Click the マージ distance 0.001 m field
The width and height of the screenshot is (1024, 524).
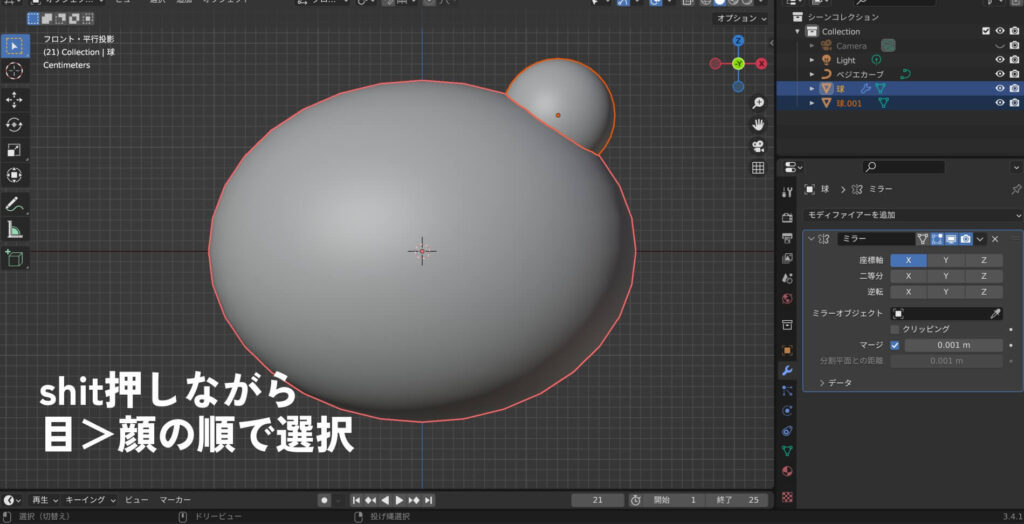(954, 345)
